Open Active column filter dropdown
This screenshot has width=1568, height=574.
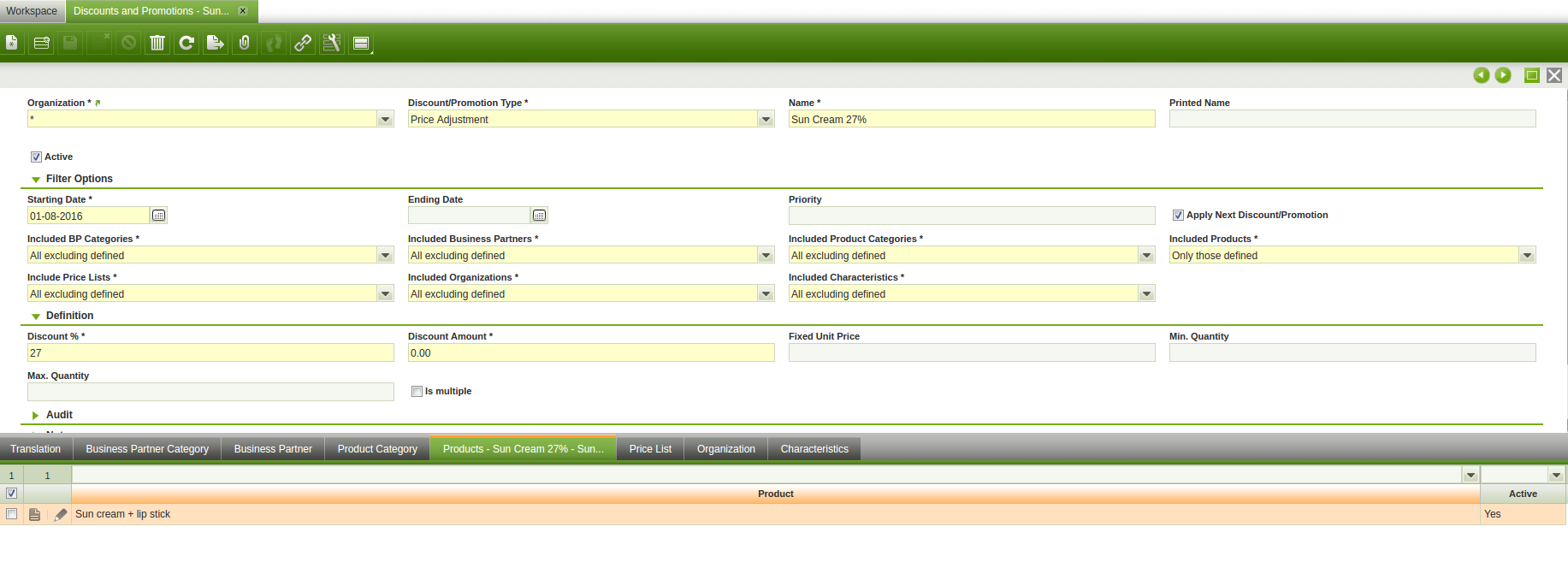1556,475
